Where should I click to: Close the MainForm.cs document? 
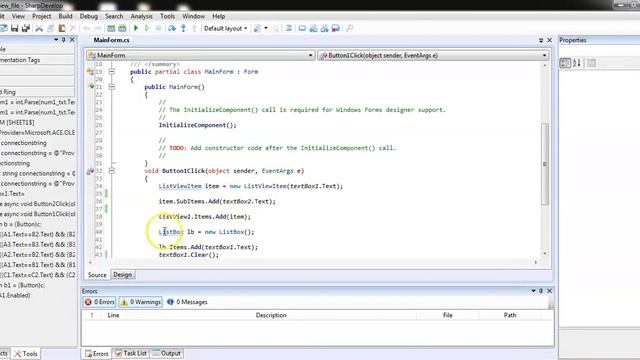click(x=549, y=40)
